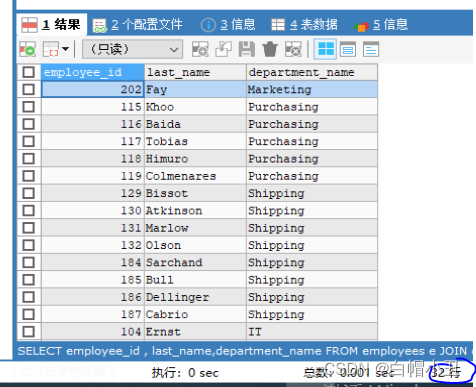Open the 1 结果 result tab
Viewport: 476px width, 387px height.
coord(51,25)
